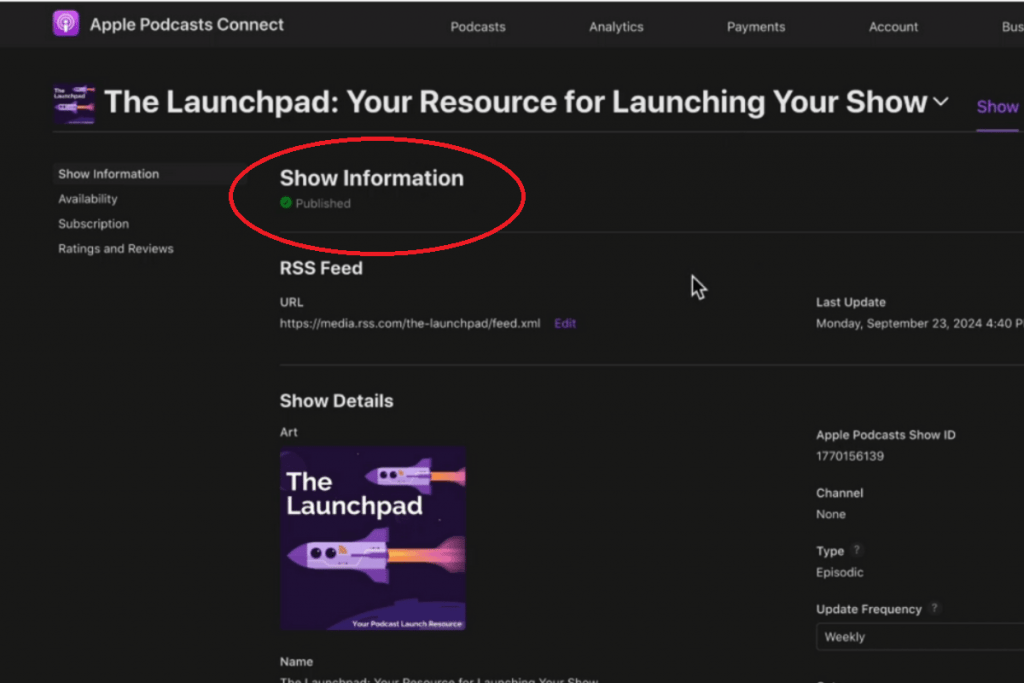Open Availability in the sidebar

[x=88, y=199]
